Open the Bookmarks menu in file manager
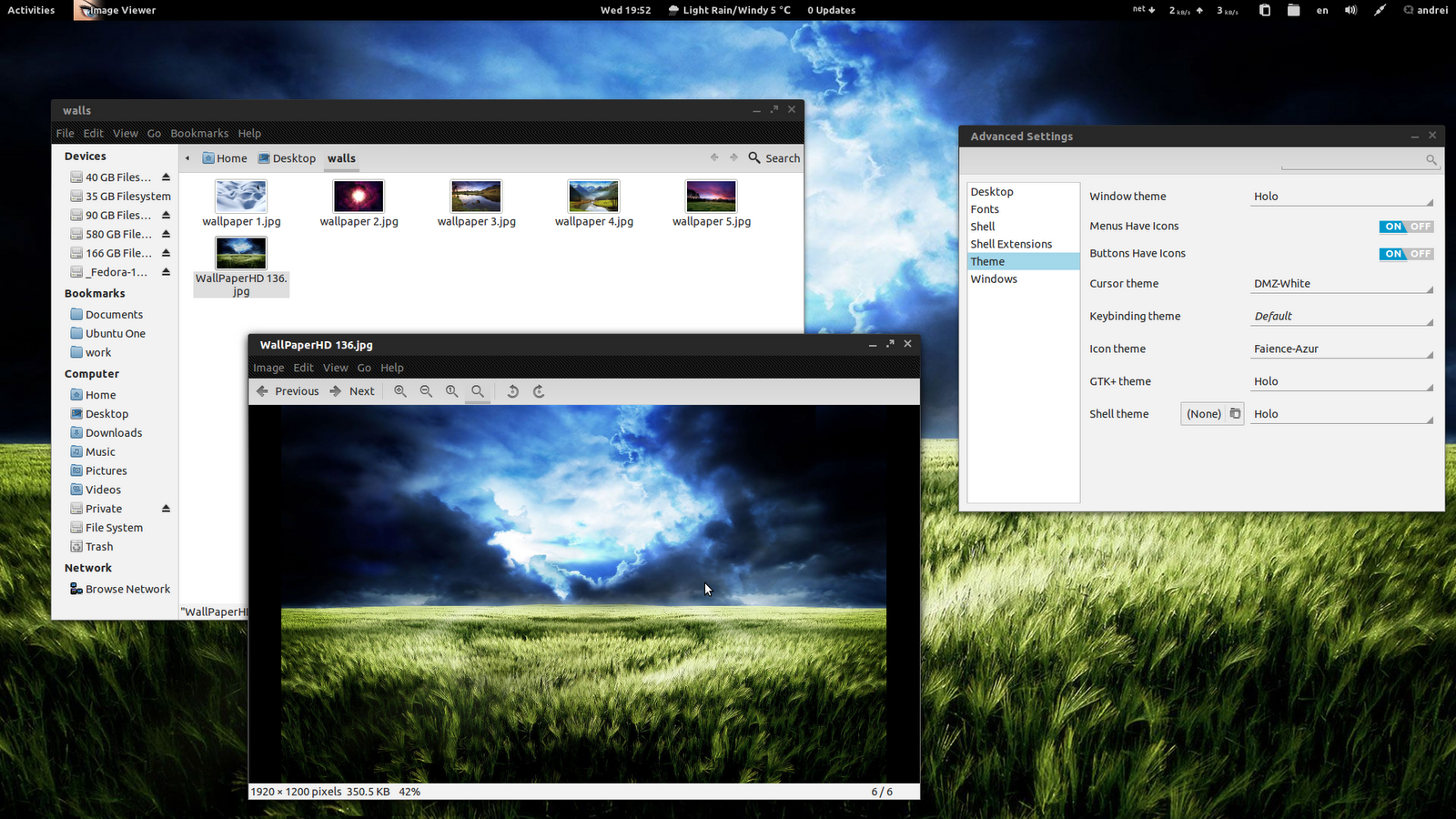Screen dimensions: 1456x819 click(199, 133)
